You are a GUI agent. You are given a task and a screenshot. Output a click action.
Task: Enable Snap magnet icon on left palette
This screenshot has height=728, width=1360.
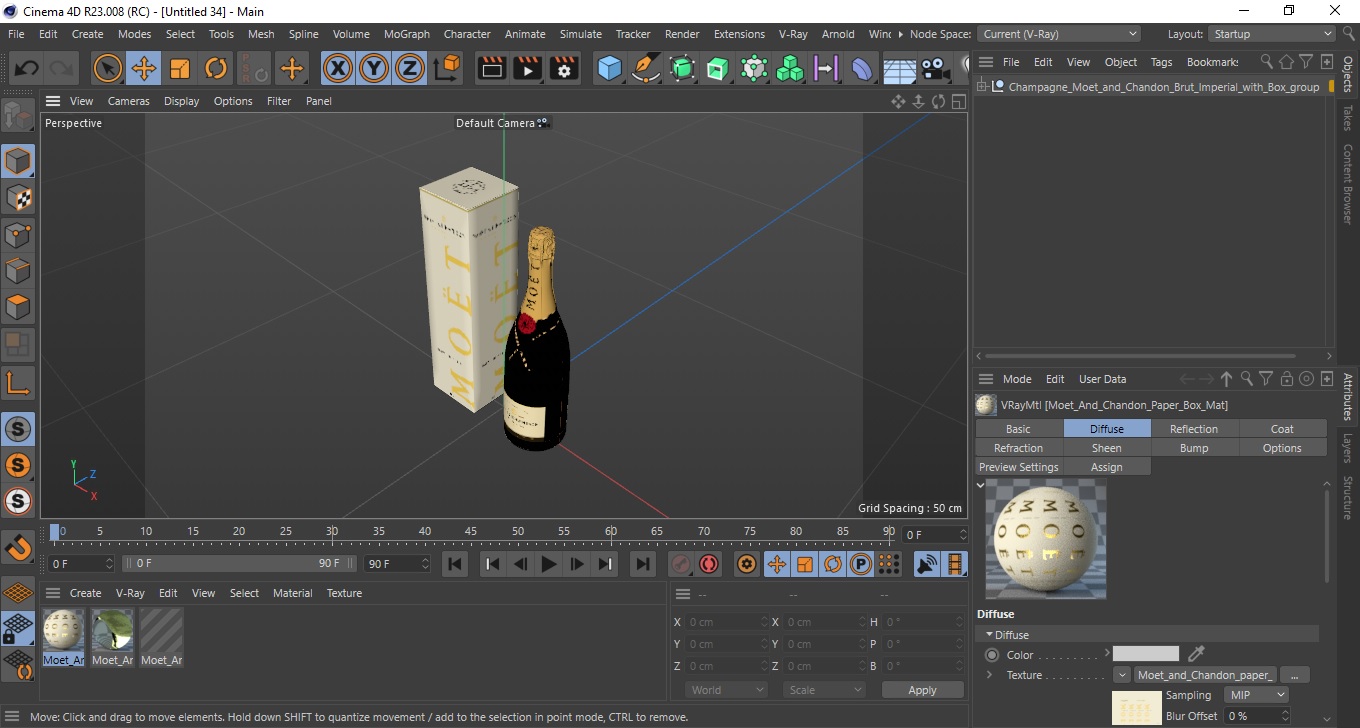click(x=18, y=548)
